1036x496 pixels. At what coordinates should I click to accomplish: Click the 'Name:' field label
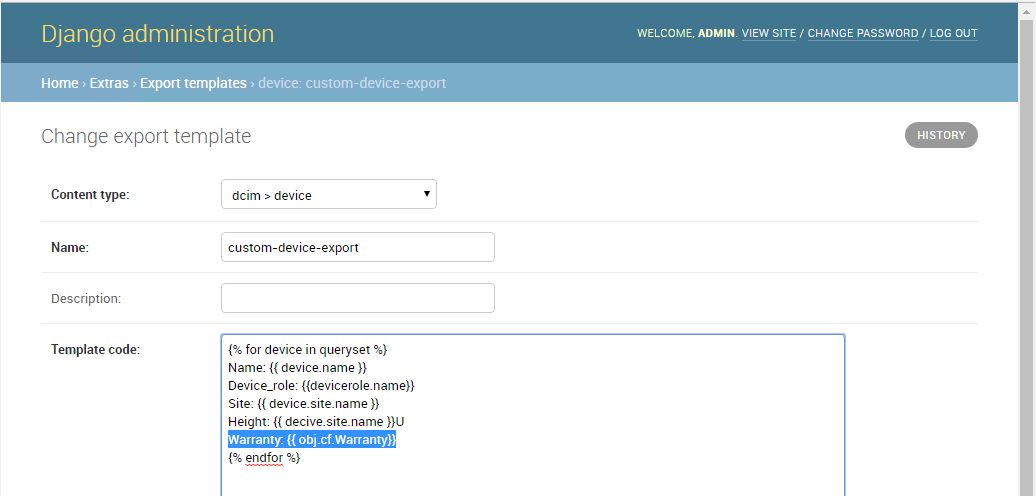pyautogui.click(x=69, y=248)
